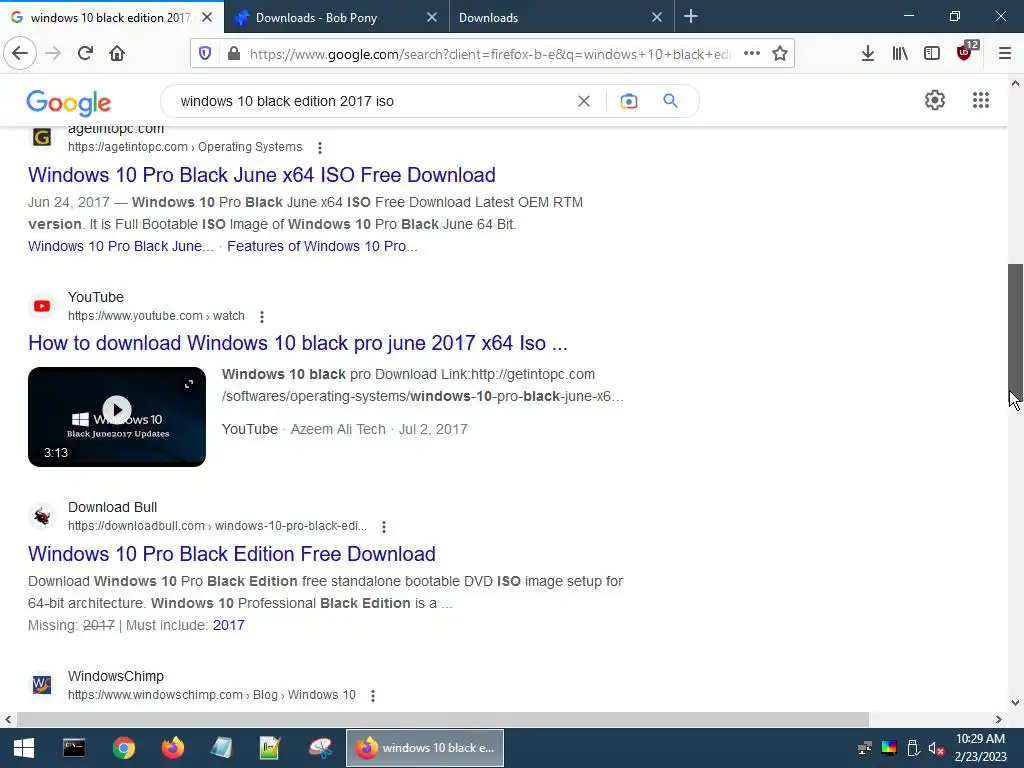This screenshot has height=768, width=1024.
Task: Click the vertical scrollbar thumb
Action: (x=1015, y=332)
